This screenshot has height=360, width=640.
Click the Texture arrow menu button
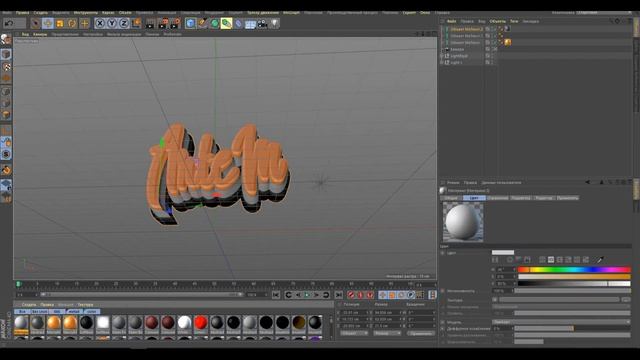pos(495,300)
